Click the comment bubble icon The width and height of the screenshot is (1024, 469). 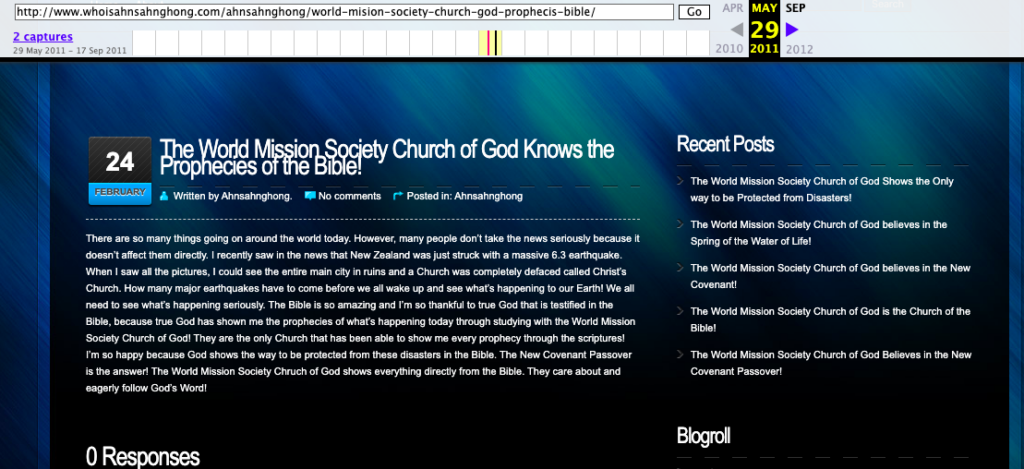pos(310,196)
